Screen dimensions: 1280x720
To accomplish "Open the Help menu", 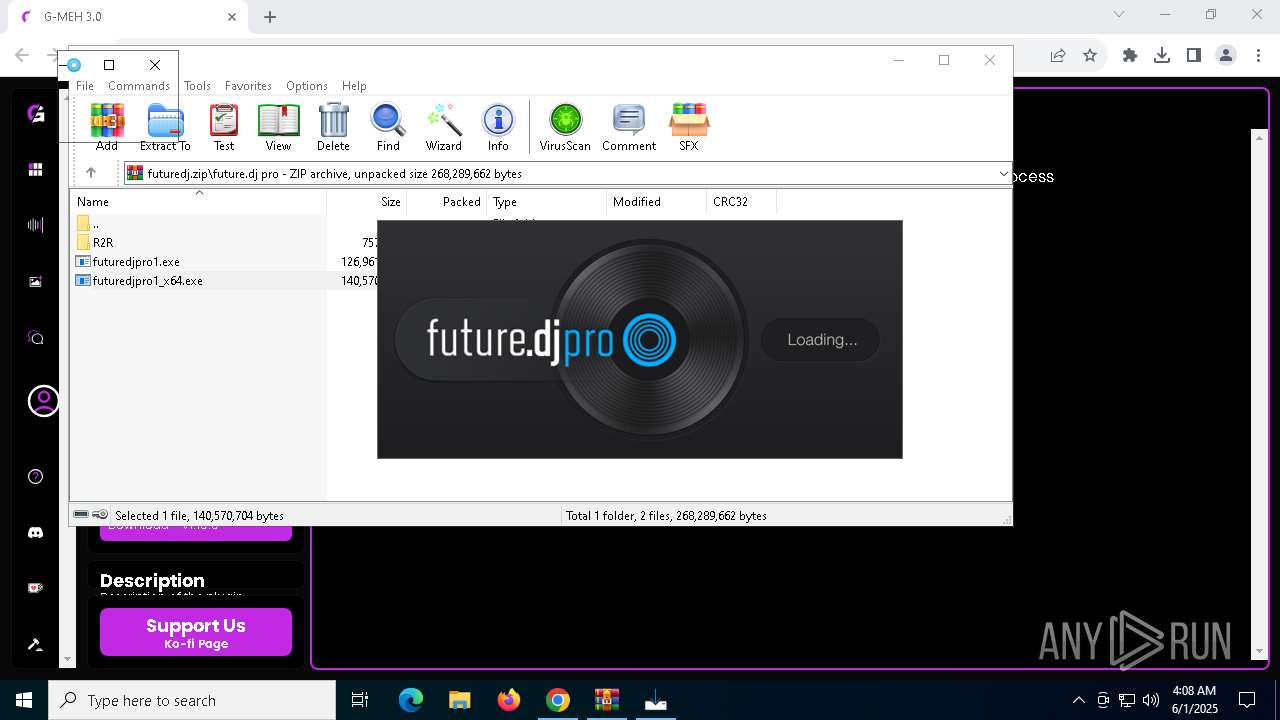I will click(354, 86).
